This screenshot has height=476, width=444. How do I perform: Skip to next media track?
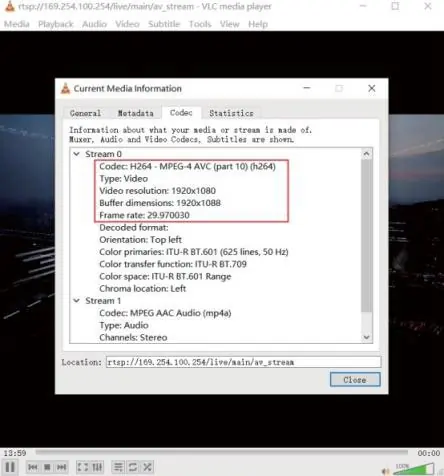62,467
